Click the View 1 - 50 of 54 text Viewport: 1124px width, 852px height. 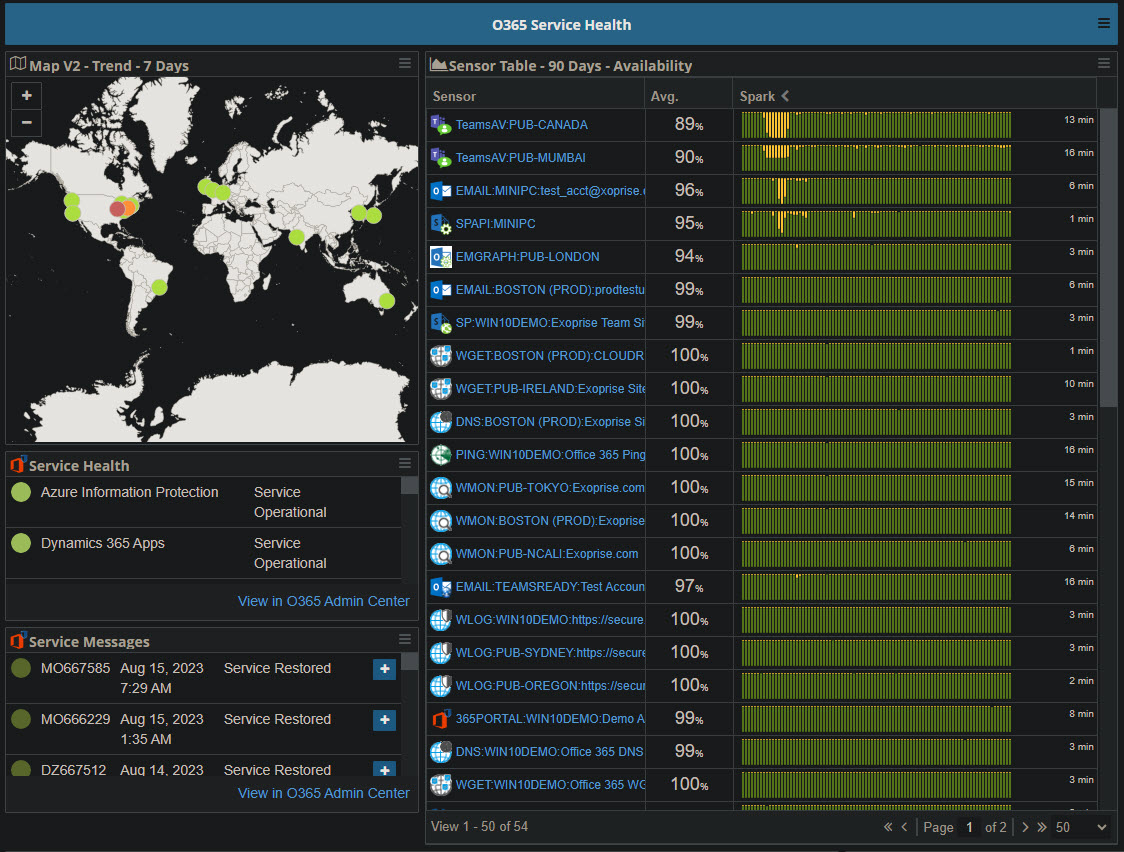coord(479,827)
